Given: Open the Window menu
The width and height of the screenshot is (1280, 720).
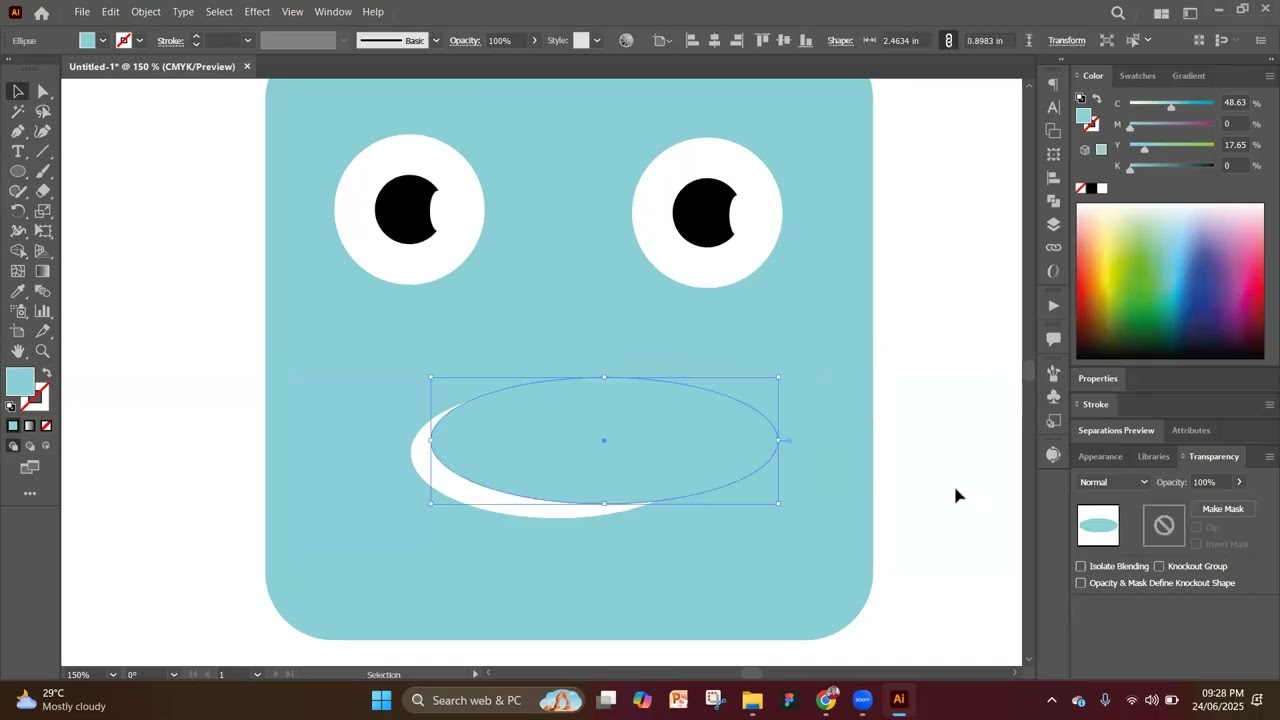Looking at the screenshot, I should [333, 12].
